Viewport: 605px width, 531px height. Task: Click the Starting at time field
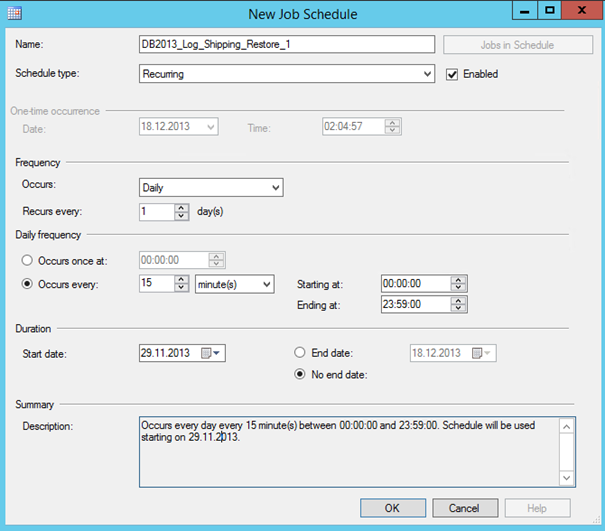click(416, 284)
